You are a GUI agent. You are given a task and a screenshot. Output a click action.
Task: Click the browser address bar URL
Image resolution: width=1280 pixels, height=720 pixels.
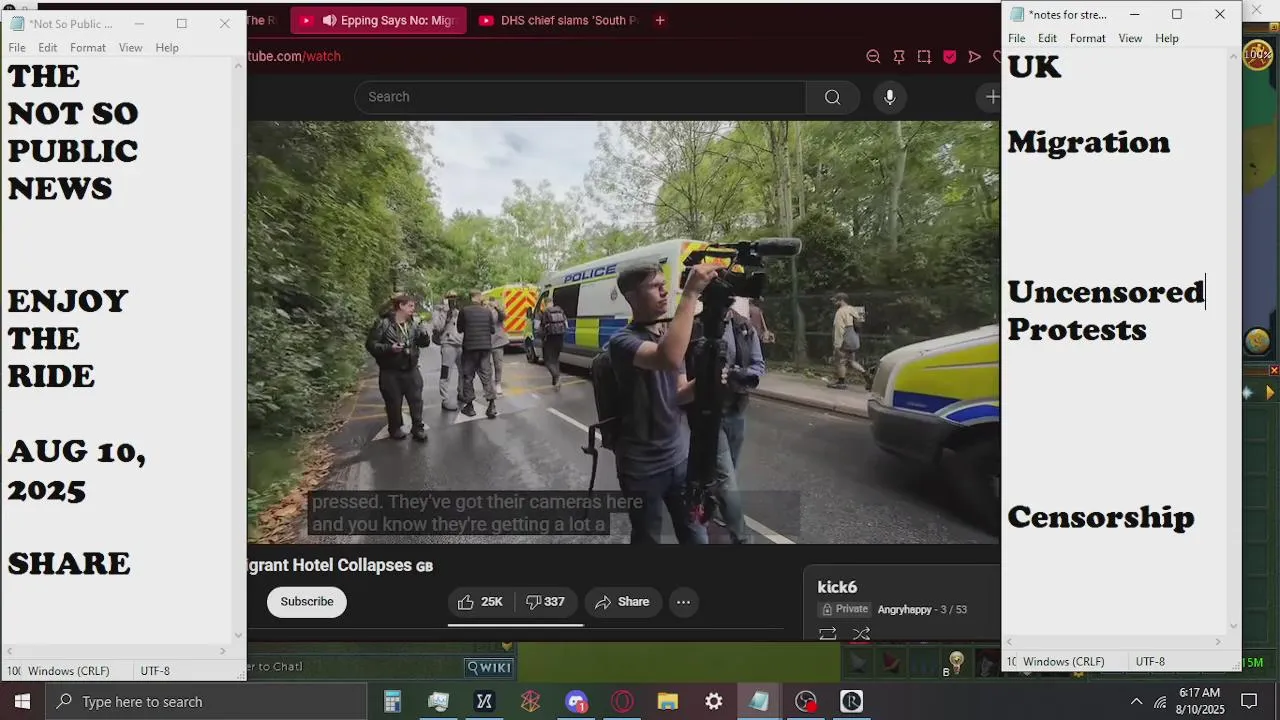point(295,56)
